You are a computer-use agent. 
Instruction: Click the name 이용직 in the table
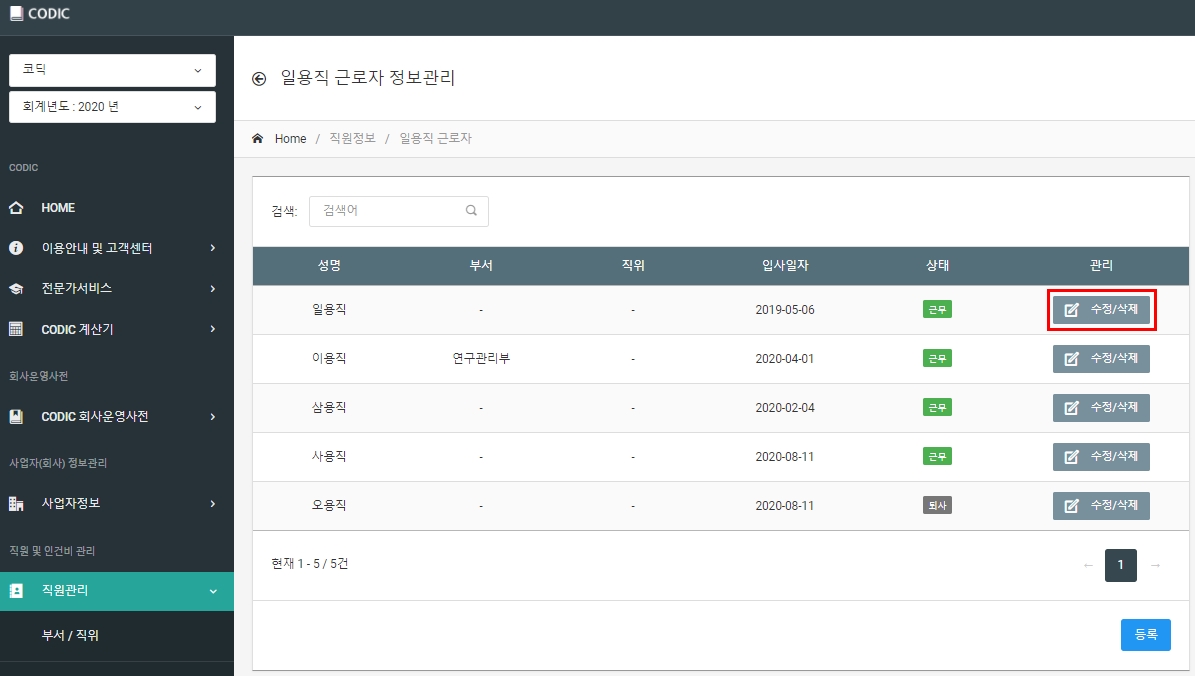[x=329, y=358]
